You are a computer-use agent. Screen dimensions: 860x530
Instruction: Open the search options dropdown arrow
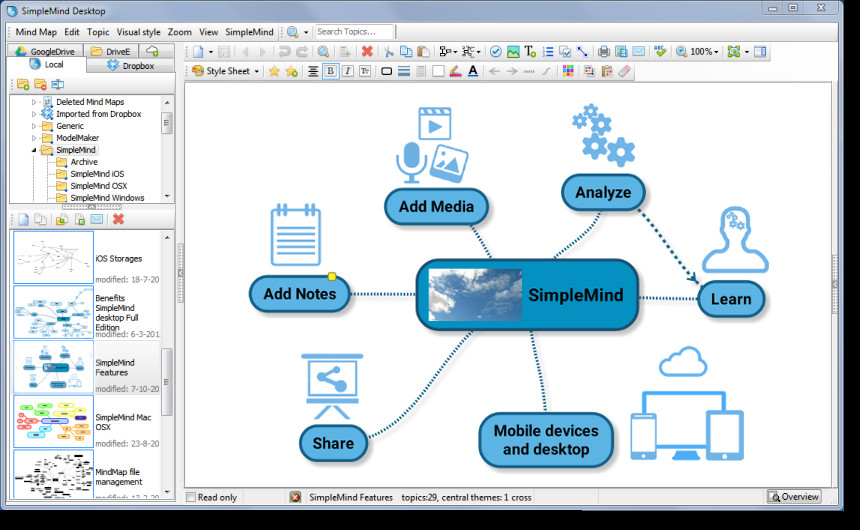[306, 32]
